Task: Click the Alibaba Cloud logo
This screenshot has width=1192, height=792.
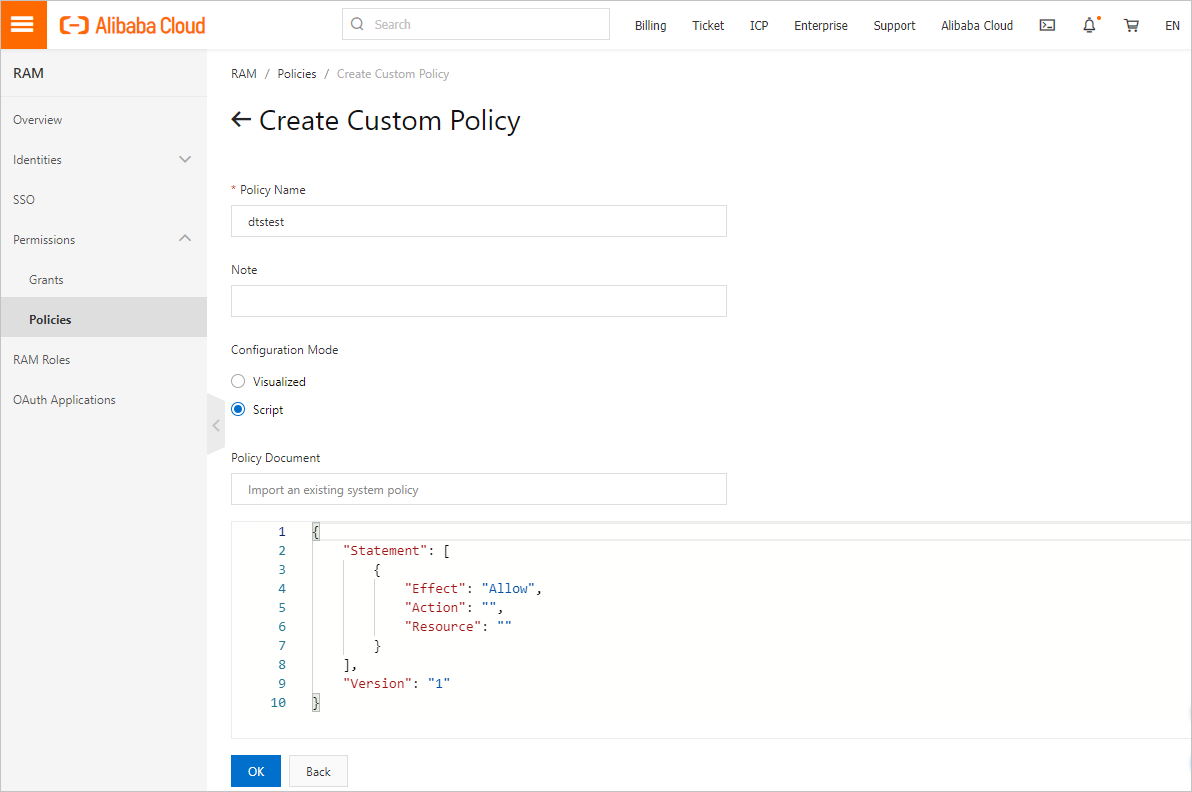Action: pos(131,25)
